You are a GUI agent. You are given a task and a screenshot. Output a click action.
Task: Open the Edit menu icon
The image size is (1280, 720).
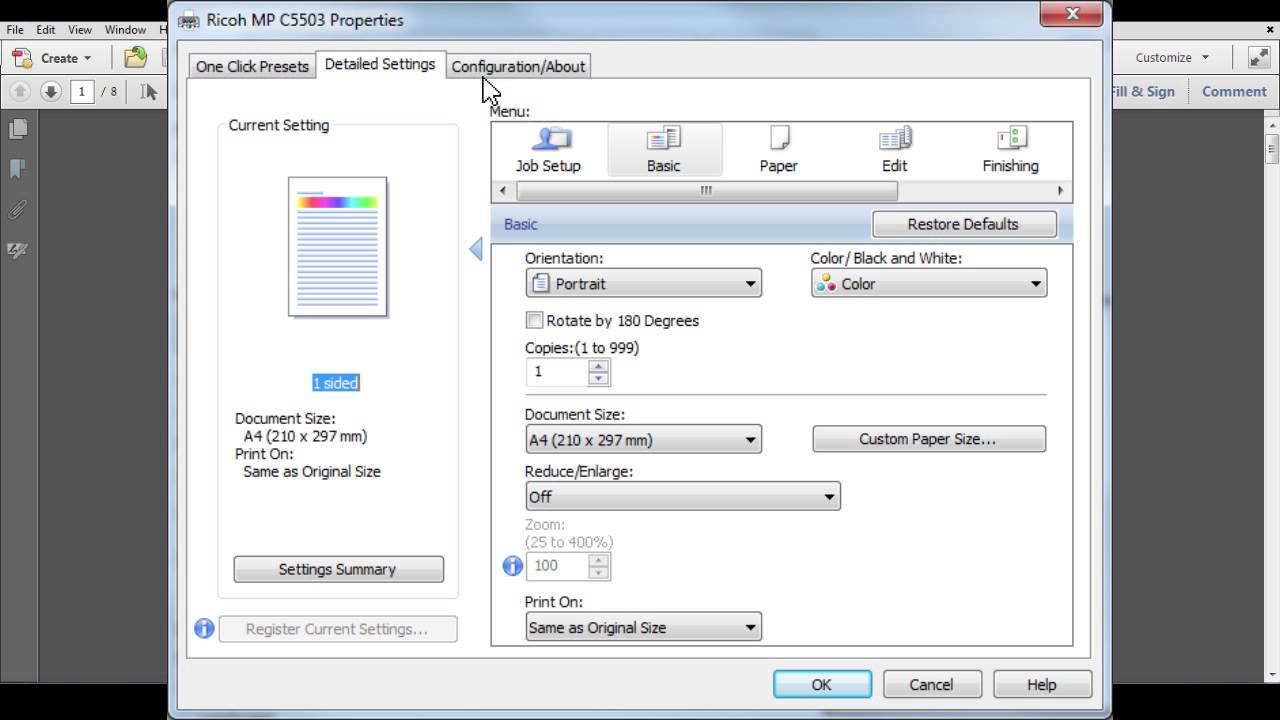[894, 150]
